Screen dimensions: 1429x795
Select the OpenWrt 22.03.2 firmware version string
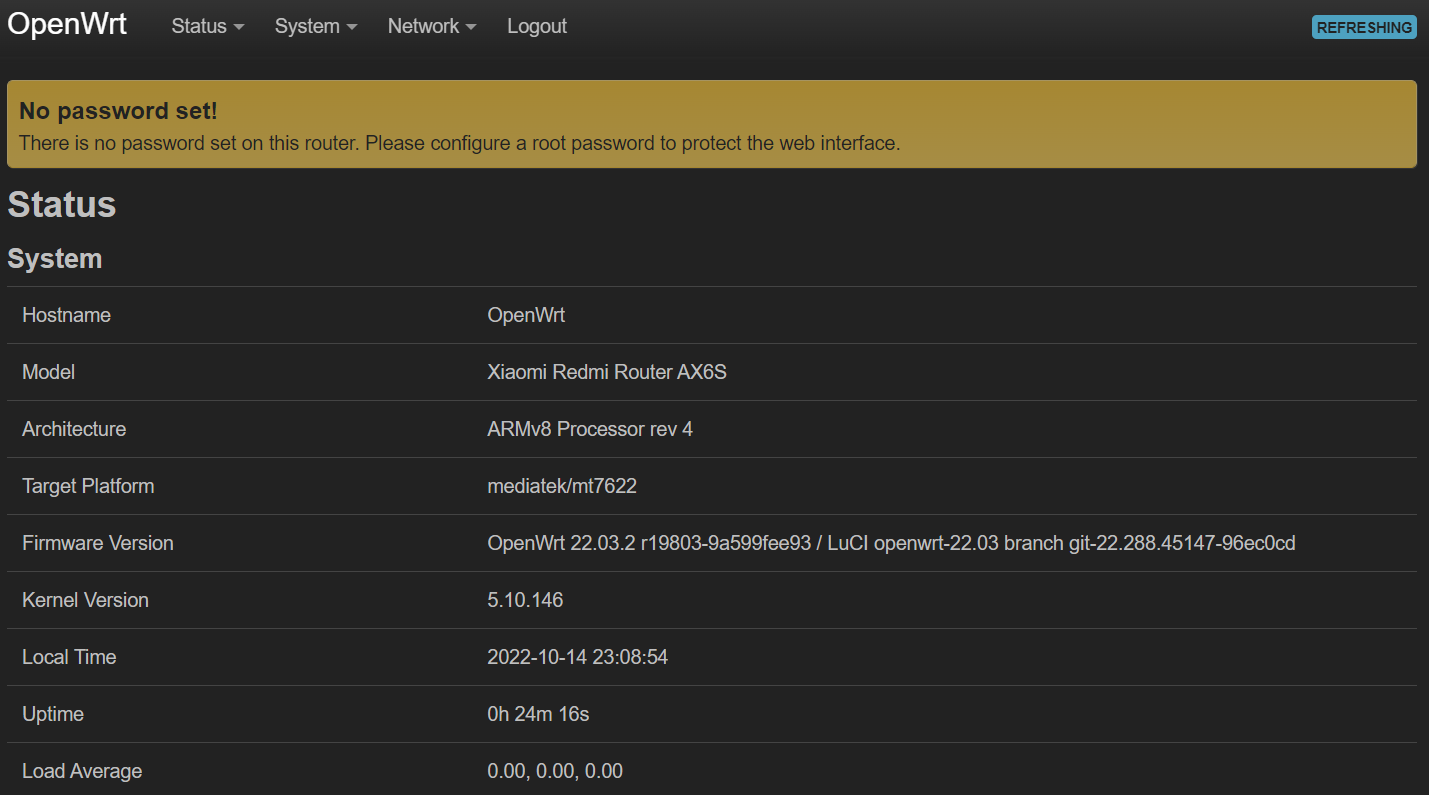click(x=891, y=543)
